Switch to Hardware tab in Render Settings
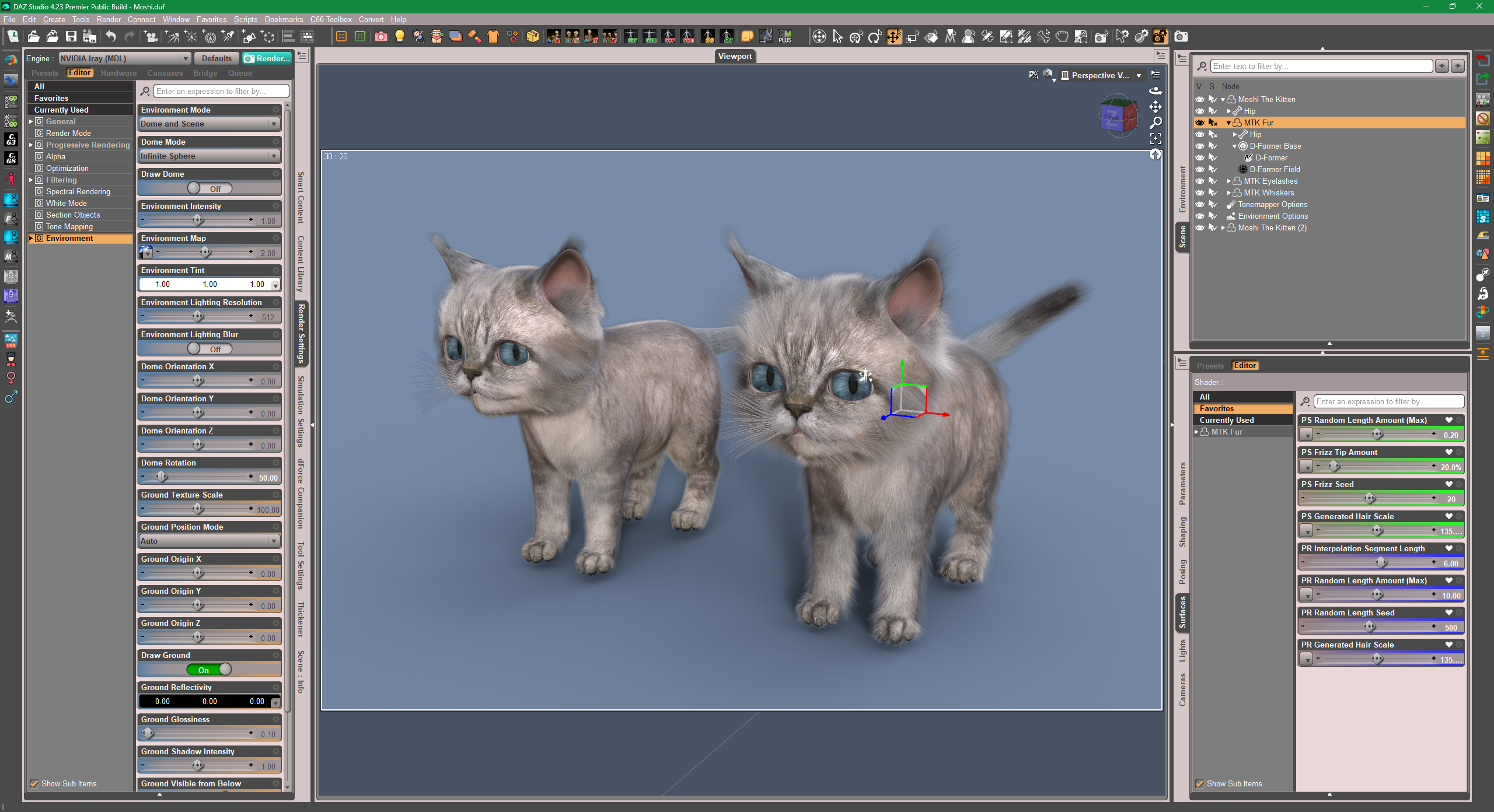 pyautogui.click(x=118, y=73)
